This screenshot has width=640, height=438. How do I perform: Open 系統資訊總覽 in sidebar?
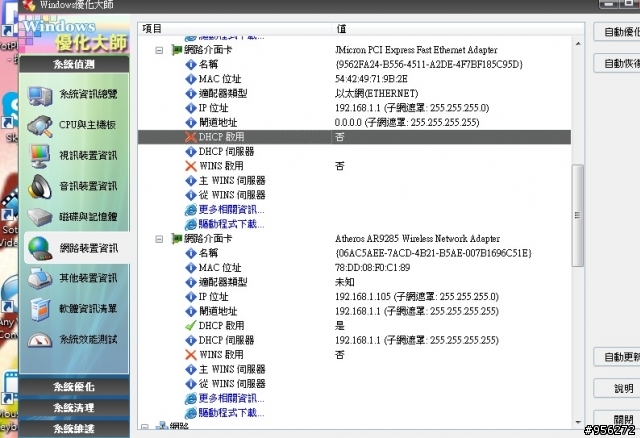click(73, 94)
